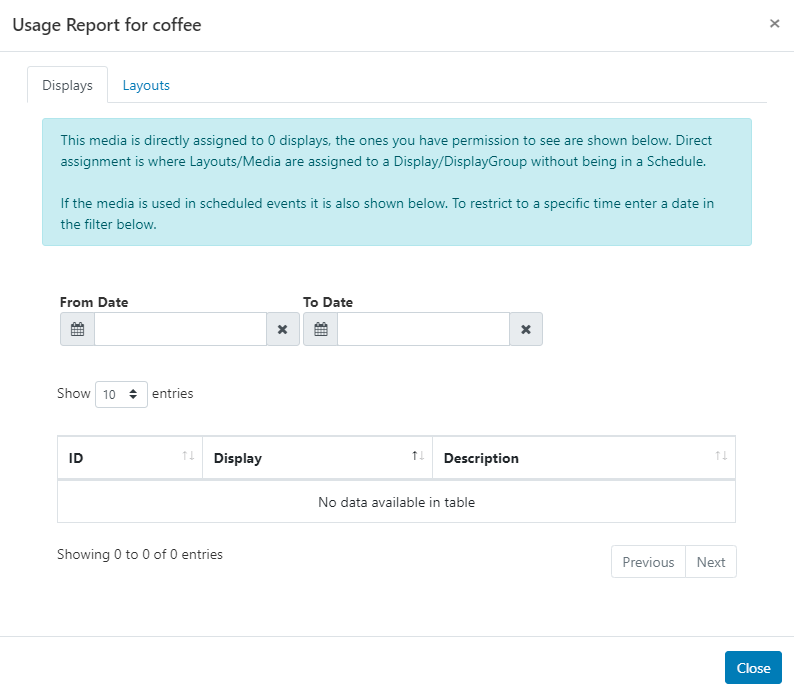Image resolution: width=794 pixels, height=695 pixels.
Task: Clear the From Date field
Action: pos(282,329)
